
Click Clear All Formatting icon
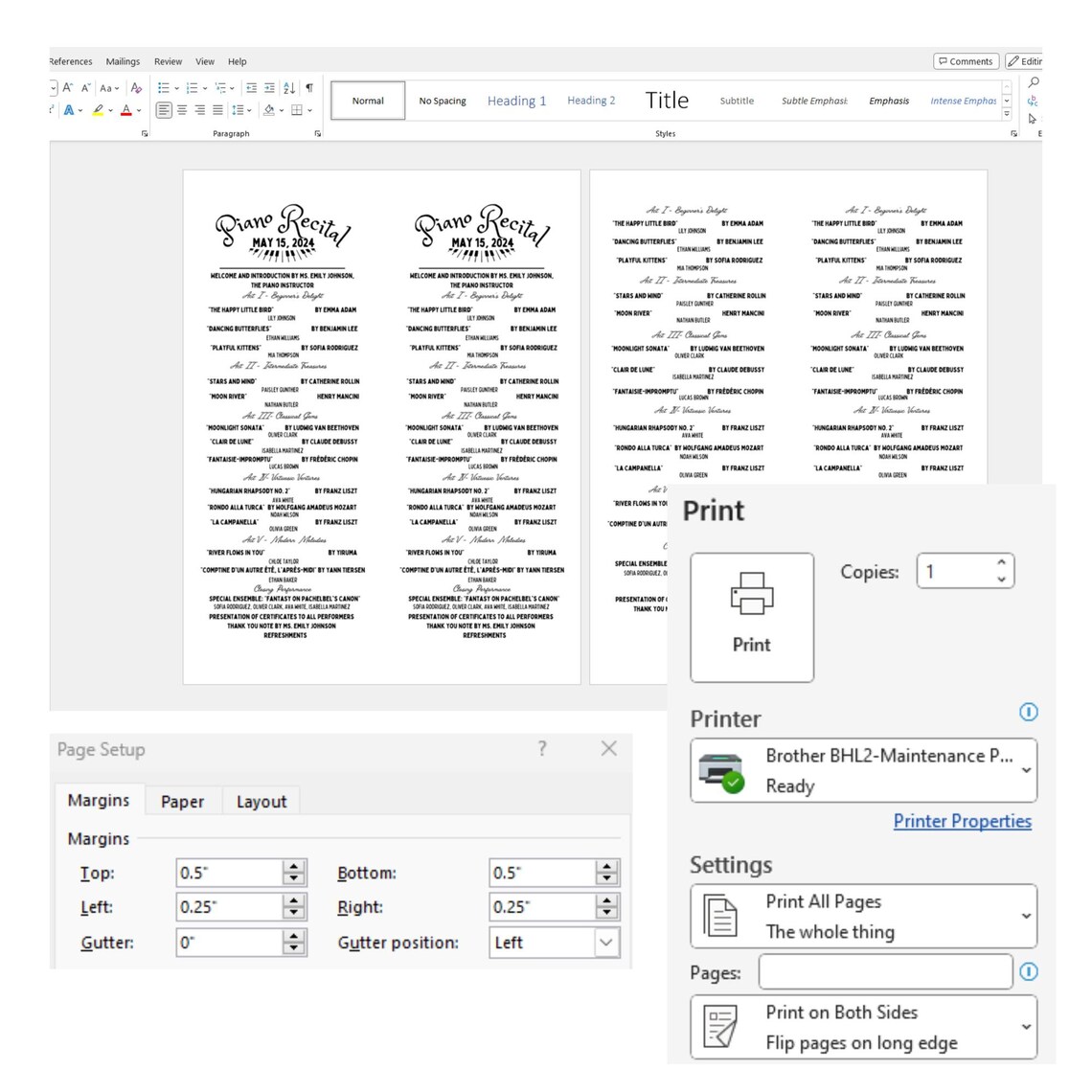[136, 88]
